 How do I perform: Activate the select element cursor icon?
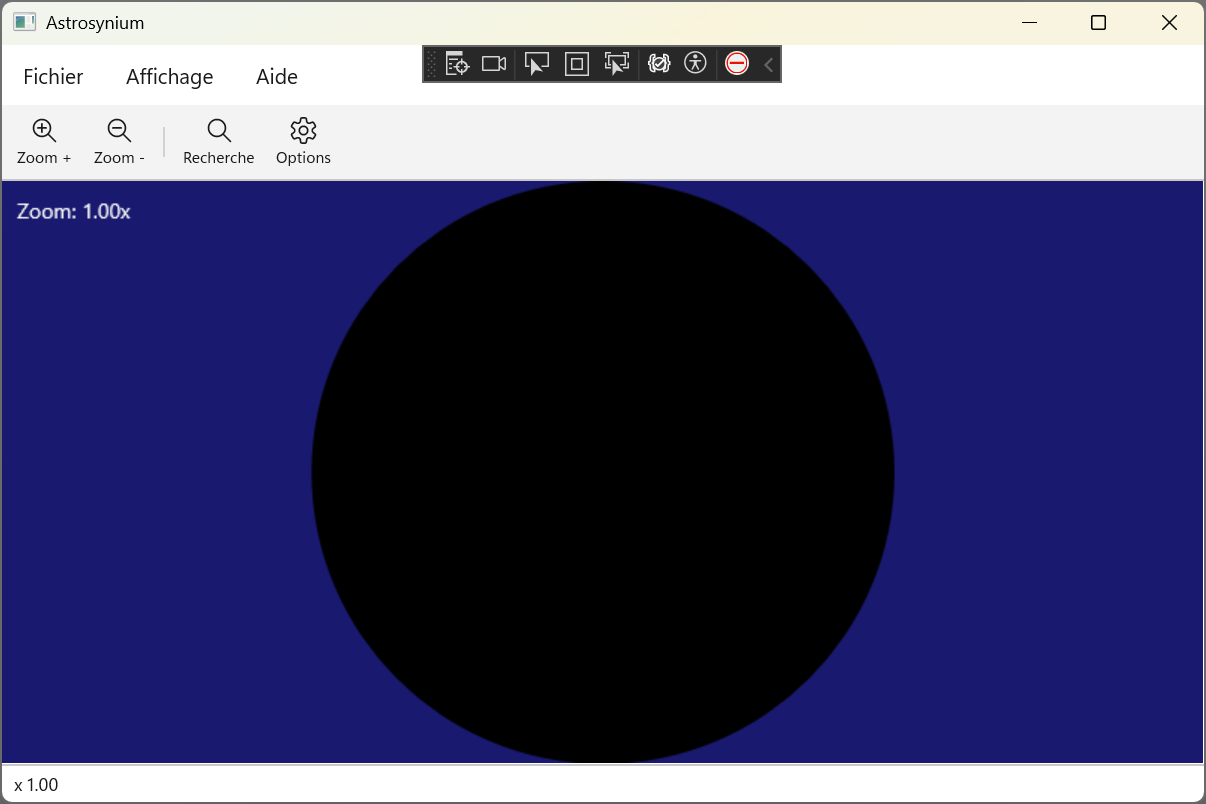point(537,64)
